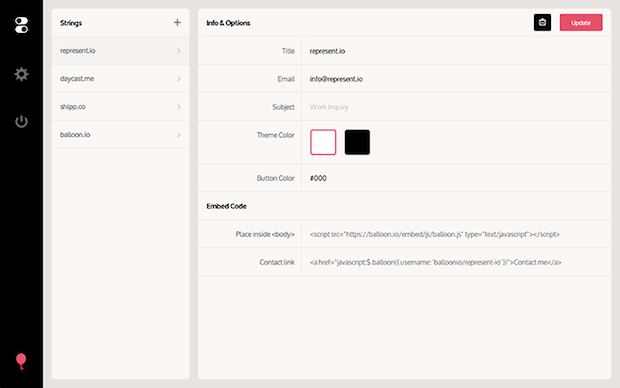Click the black delete trash button
Screen dimensions: 620x388
click(542, 23)
